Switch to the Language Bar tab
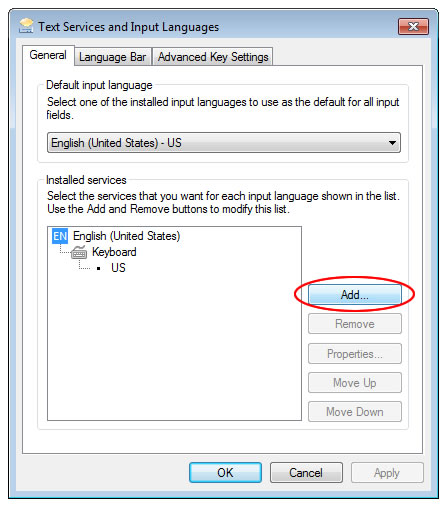 click(x=113, y=57)
